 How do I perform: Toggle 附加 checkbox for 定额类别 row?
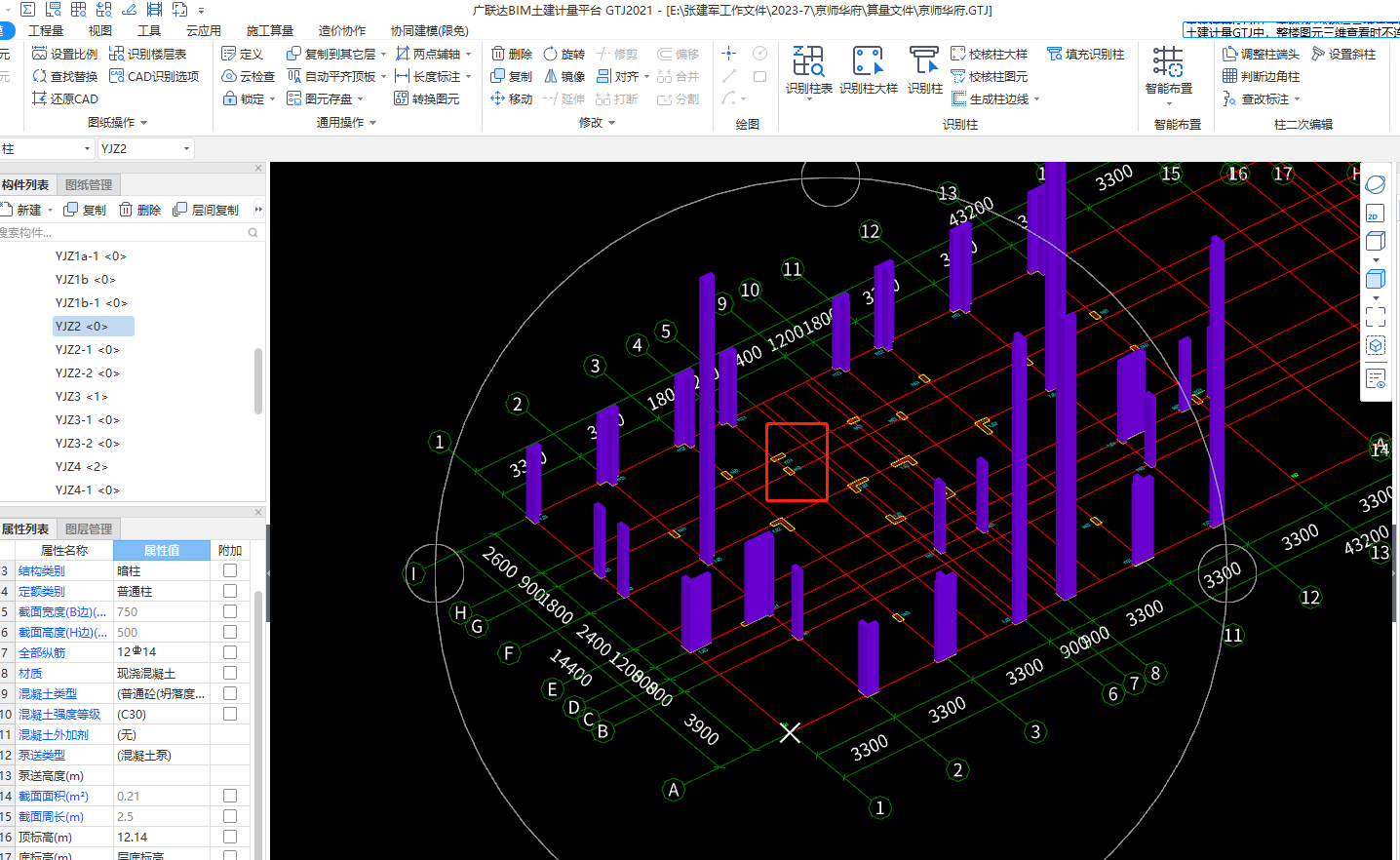coord(230,591)
